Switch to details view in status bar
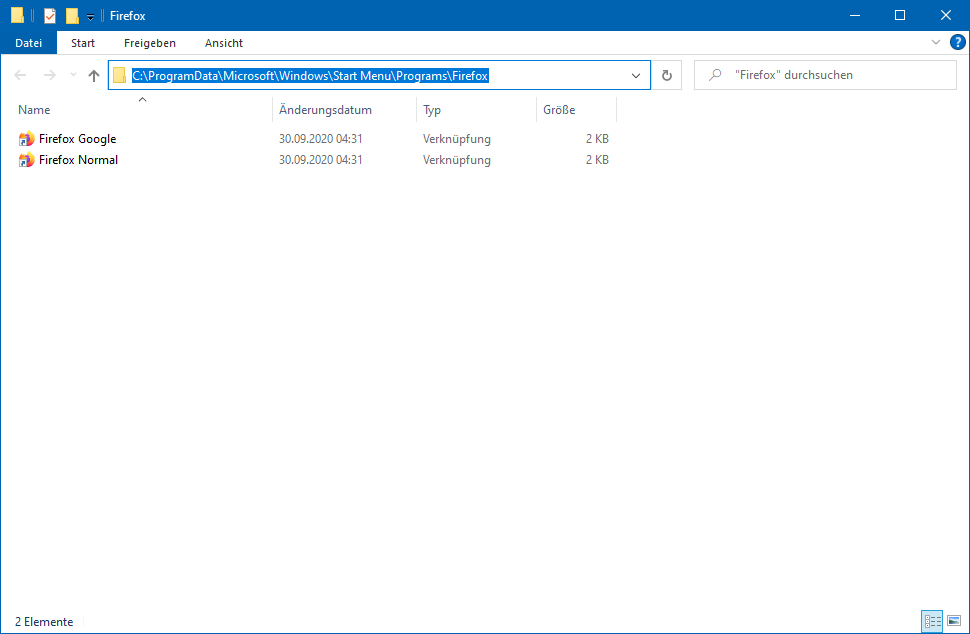The image size is (970, 634). pos(932,620)
